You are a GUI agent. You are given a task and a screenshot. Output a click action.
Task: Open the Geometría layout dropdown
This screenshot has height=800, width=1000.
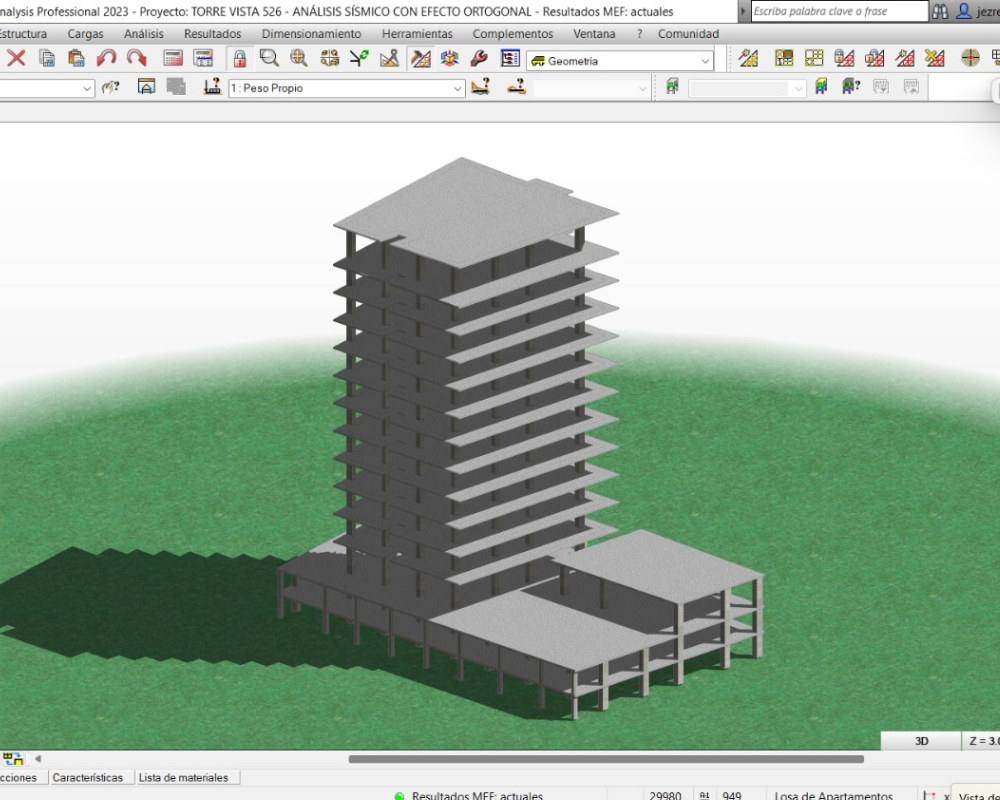(x=705, y=61)
